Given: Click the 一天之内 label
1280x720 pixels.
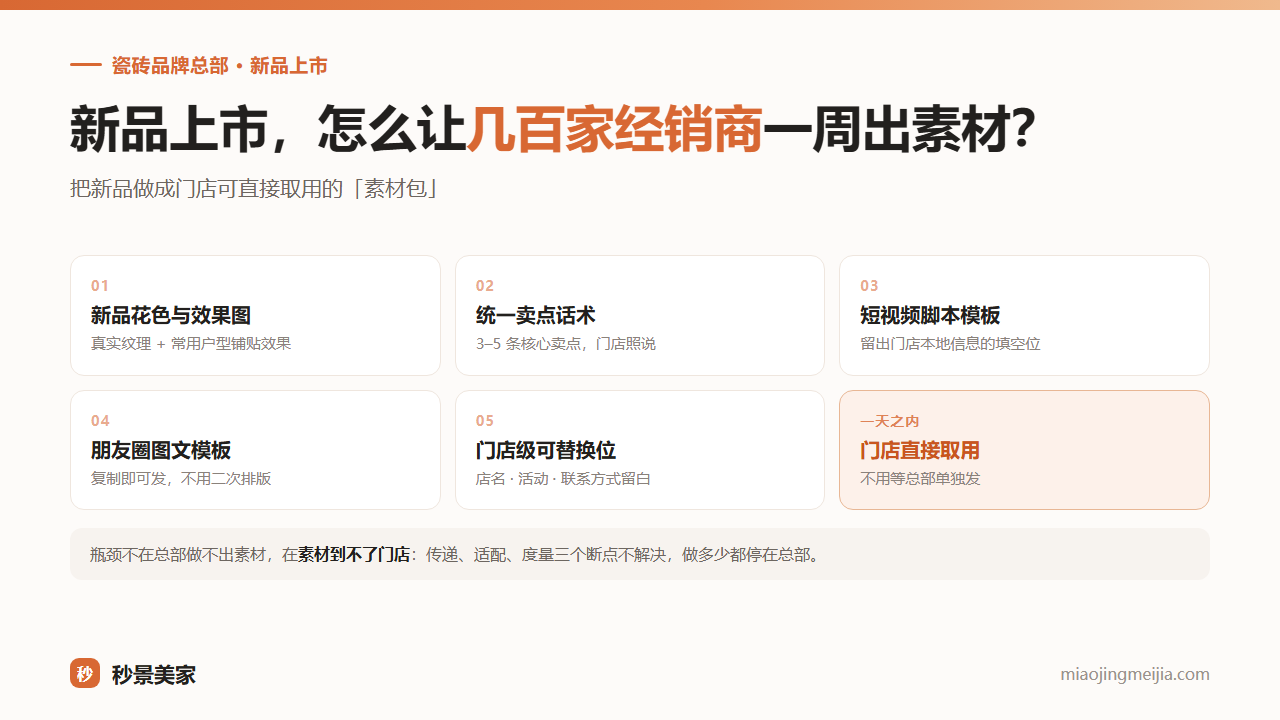Looking at the screenshot, I should pos(890,421).
